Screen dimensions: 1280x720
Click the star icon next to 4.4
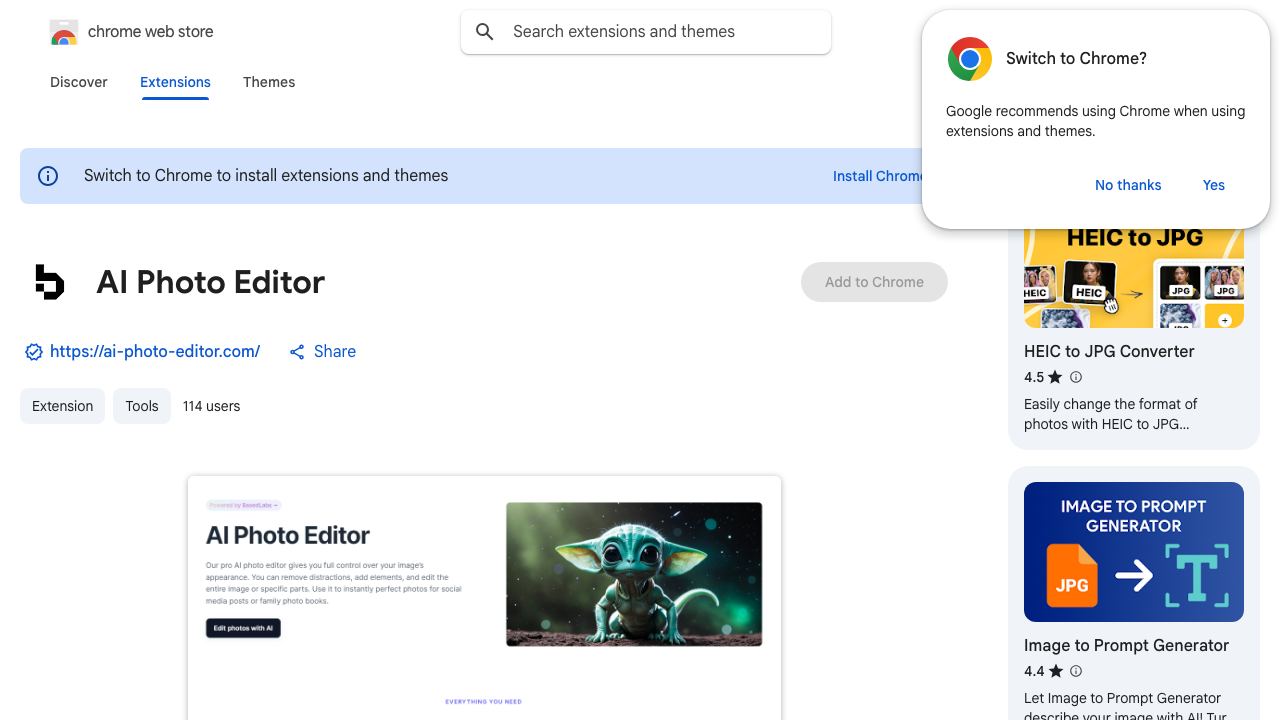[x=1055, y=671]
